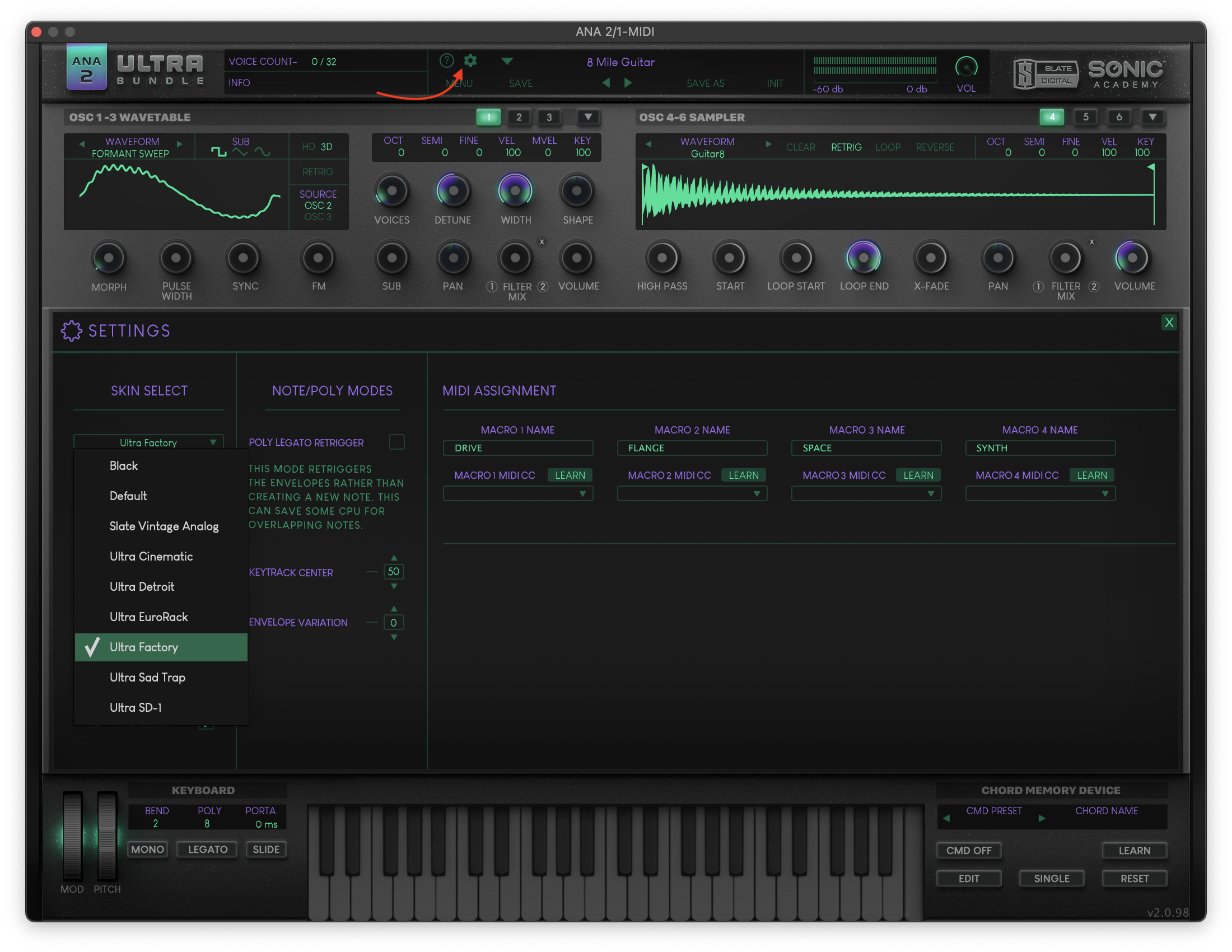1232x952 pixels.
Task: Click the HIGH PASS knob
Action: tap(662, 258)
